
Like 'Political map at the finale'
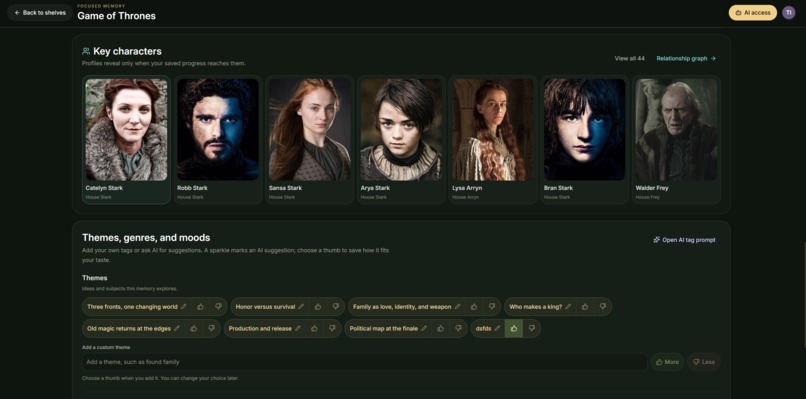point(441,329)
